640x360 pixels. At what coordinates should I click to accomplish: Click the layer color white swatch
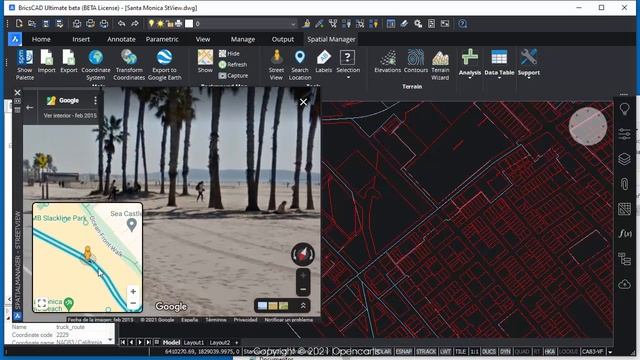point(189,24)
